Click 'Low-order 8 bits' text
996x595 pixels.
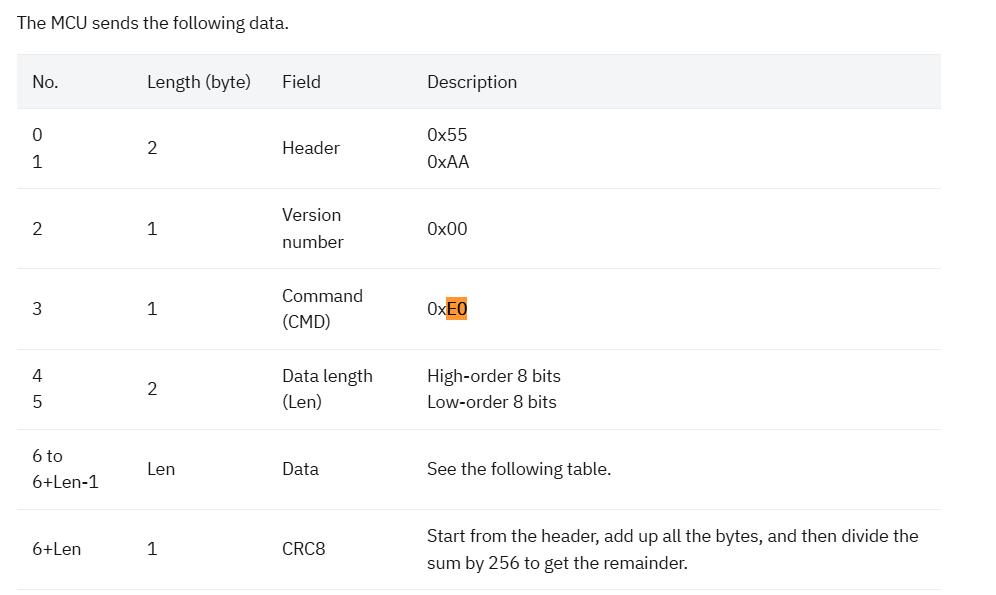click(x=492, y=402)
